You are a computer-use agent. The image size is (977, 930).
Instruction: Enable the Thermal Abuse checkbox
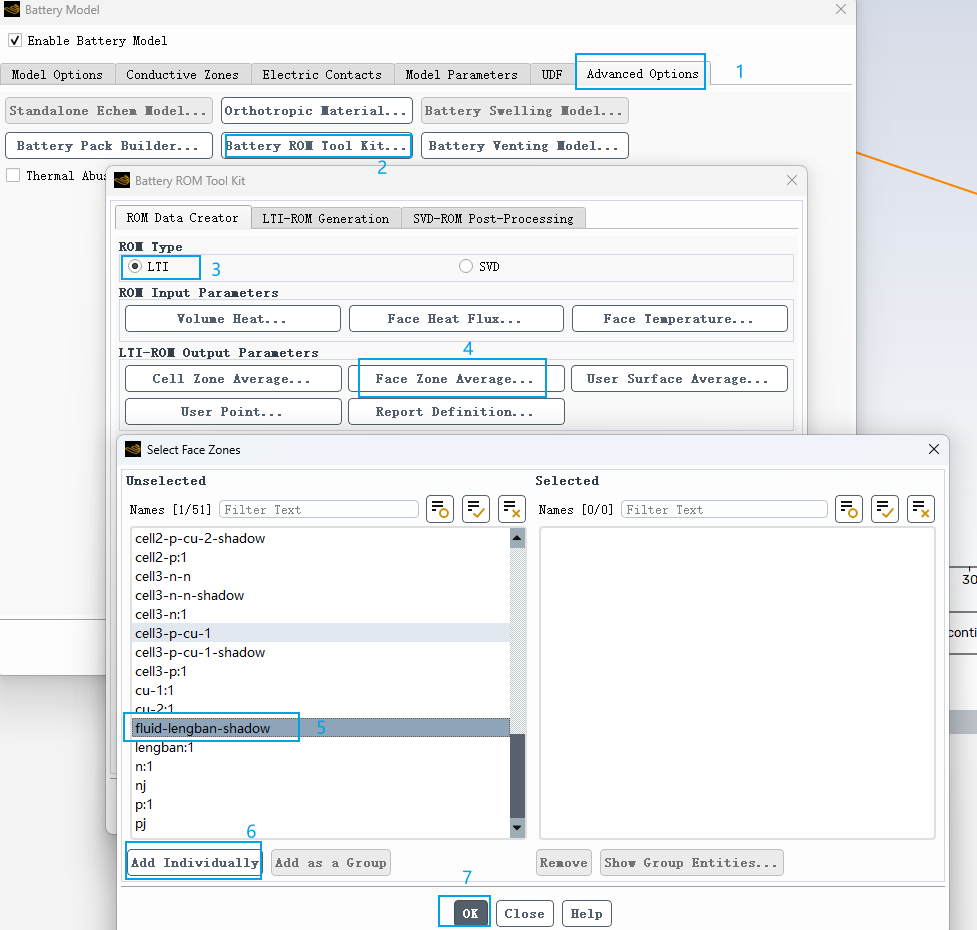pos(14,176)
